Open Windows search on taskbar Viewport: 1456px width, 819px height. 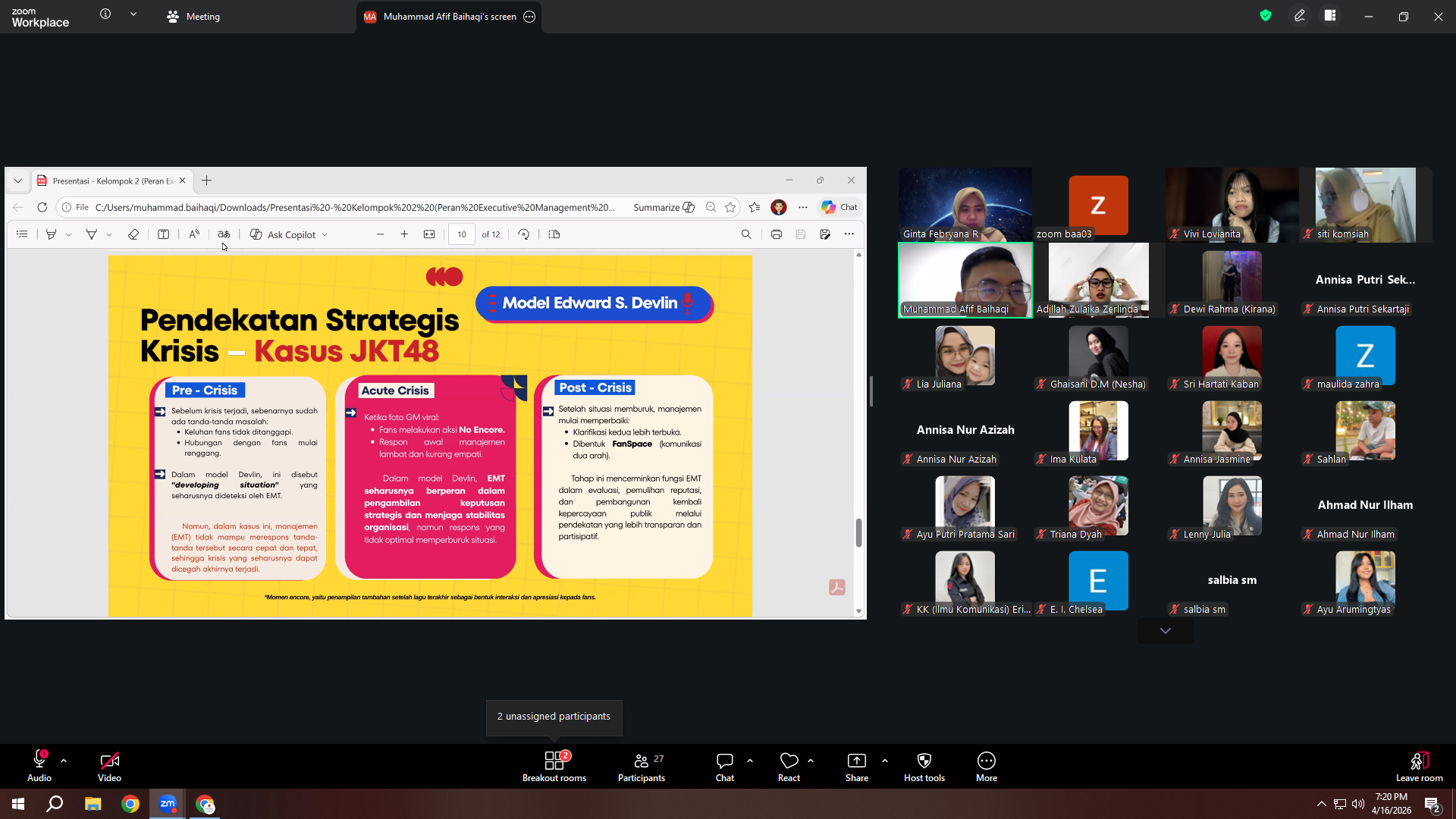[x=55, y=804]
